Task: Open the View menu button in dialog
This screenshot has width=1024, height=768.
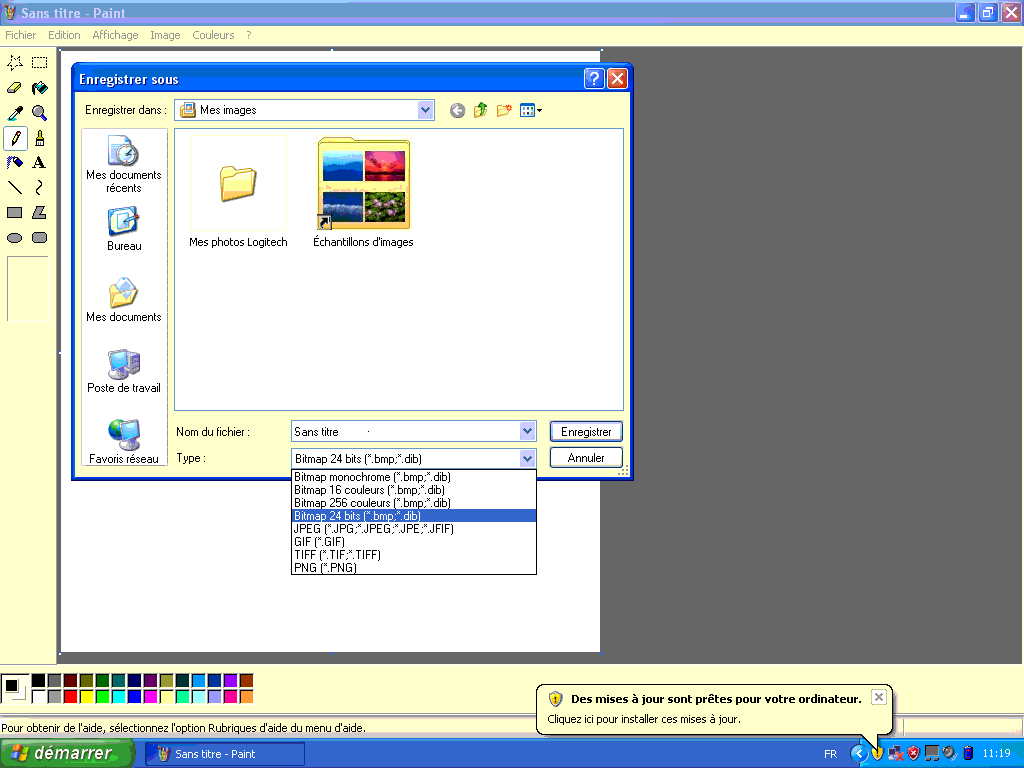Action: click(531, 110)
